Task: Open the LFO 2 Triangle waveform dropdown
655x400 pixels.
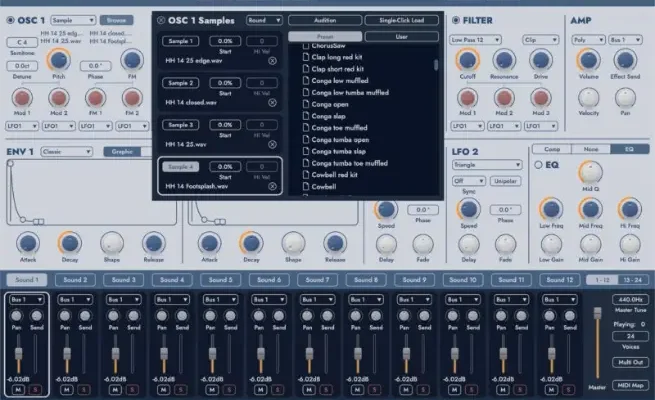Action: click(x=482, y=164)
